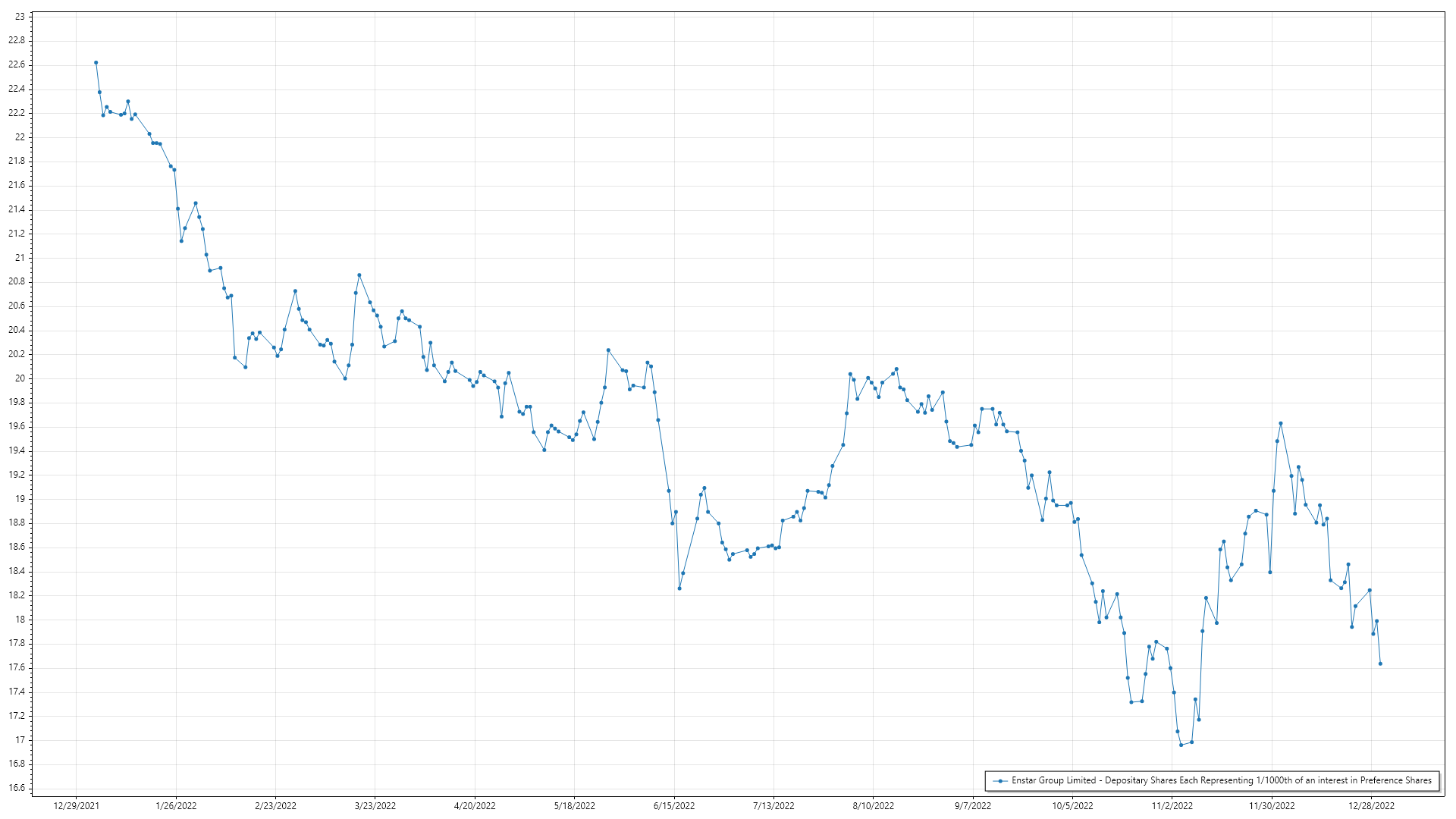This screenshot has height=819, width=1456.
Task: Click the last data point near 17.6
Action: (1380, 664)
